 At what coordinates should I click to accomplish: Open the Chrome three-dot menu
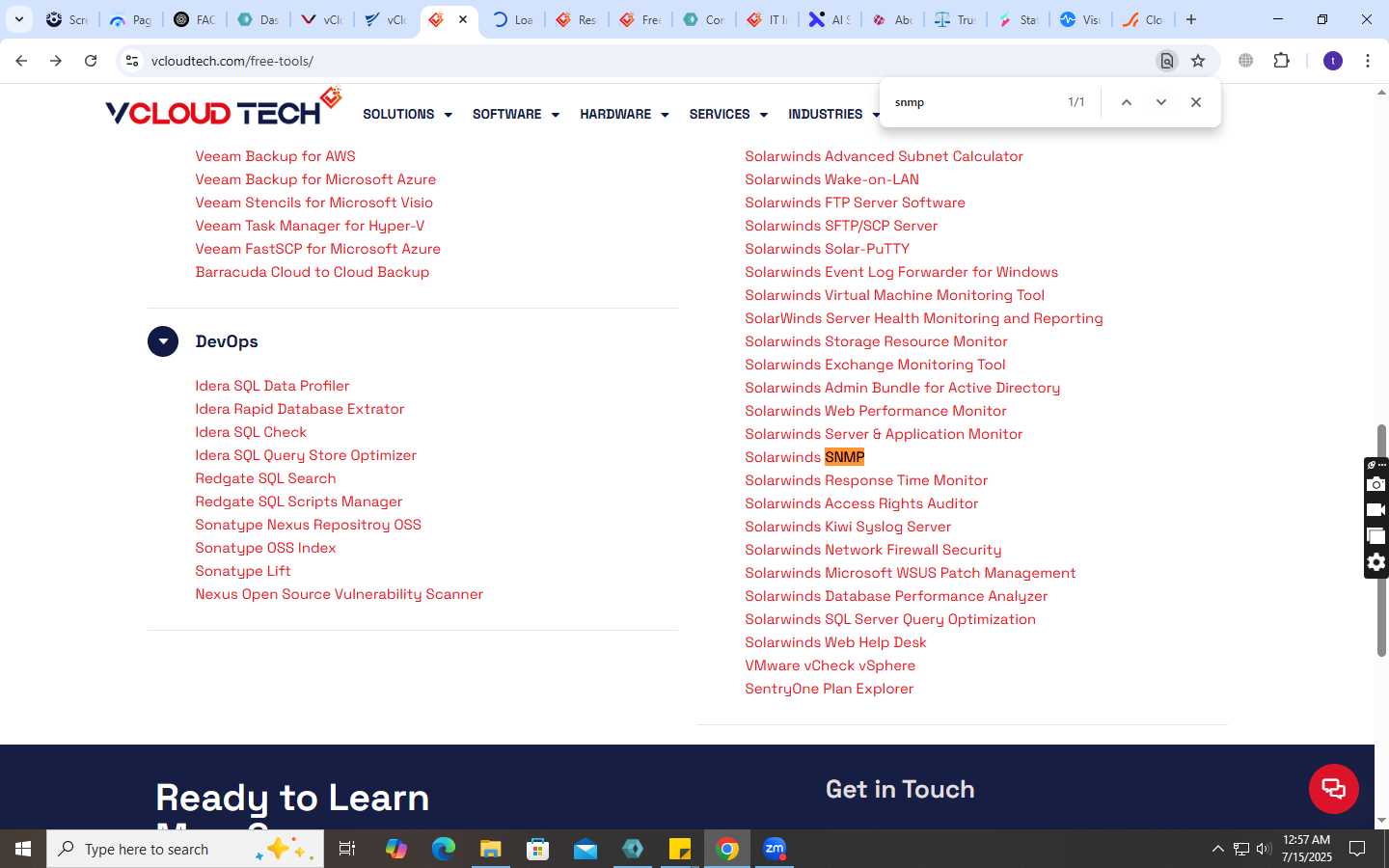coord(1368,61)
